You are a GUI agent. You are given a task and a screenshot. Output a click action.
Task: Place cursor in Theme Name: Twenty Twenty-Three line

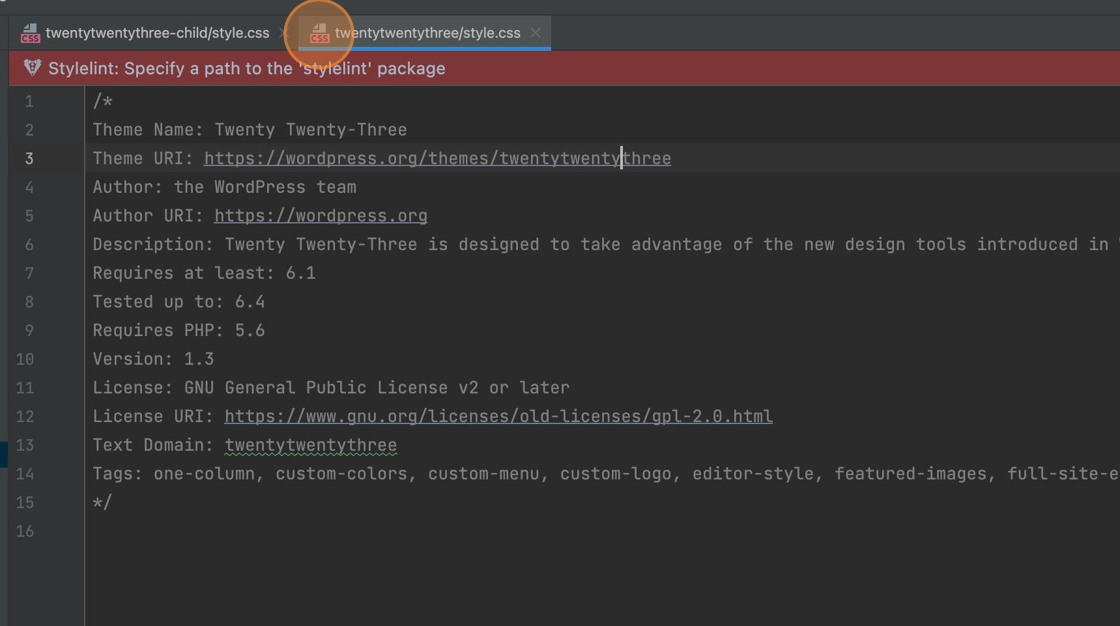tap(249, 130)
